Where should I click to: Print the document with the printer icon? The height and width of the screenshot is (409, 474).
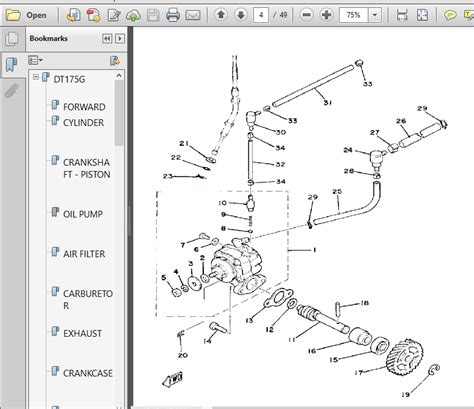tap(173, 15)
